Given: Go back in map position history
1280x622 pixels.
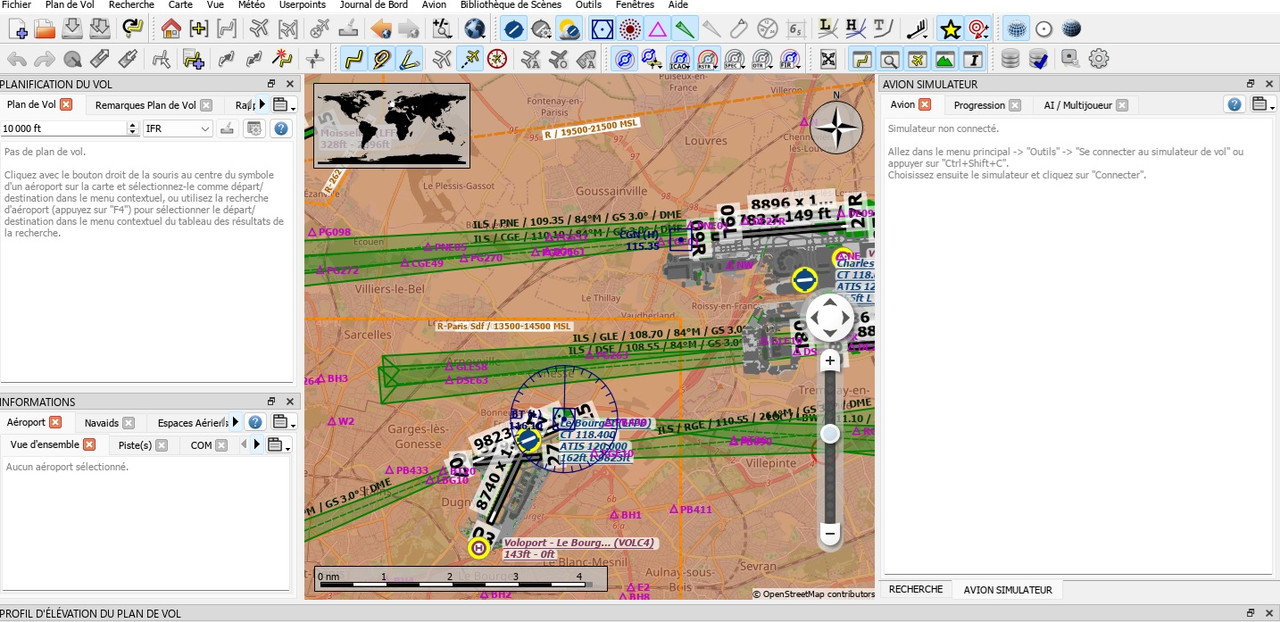Looking at the screenshot, I should tap(381, 29).
